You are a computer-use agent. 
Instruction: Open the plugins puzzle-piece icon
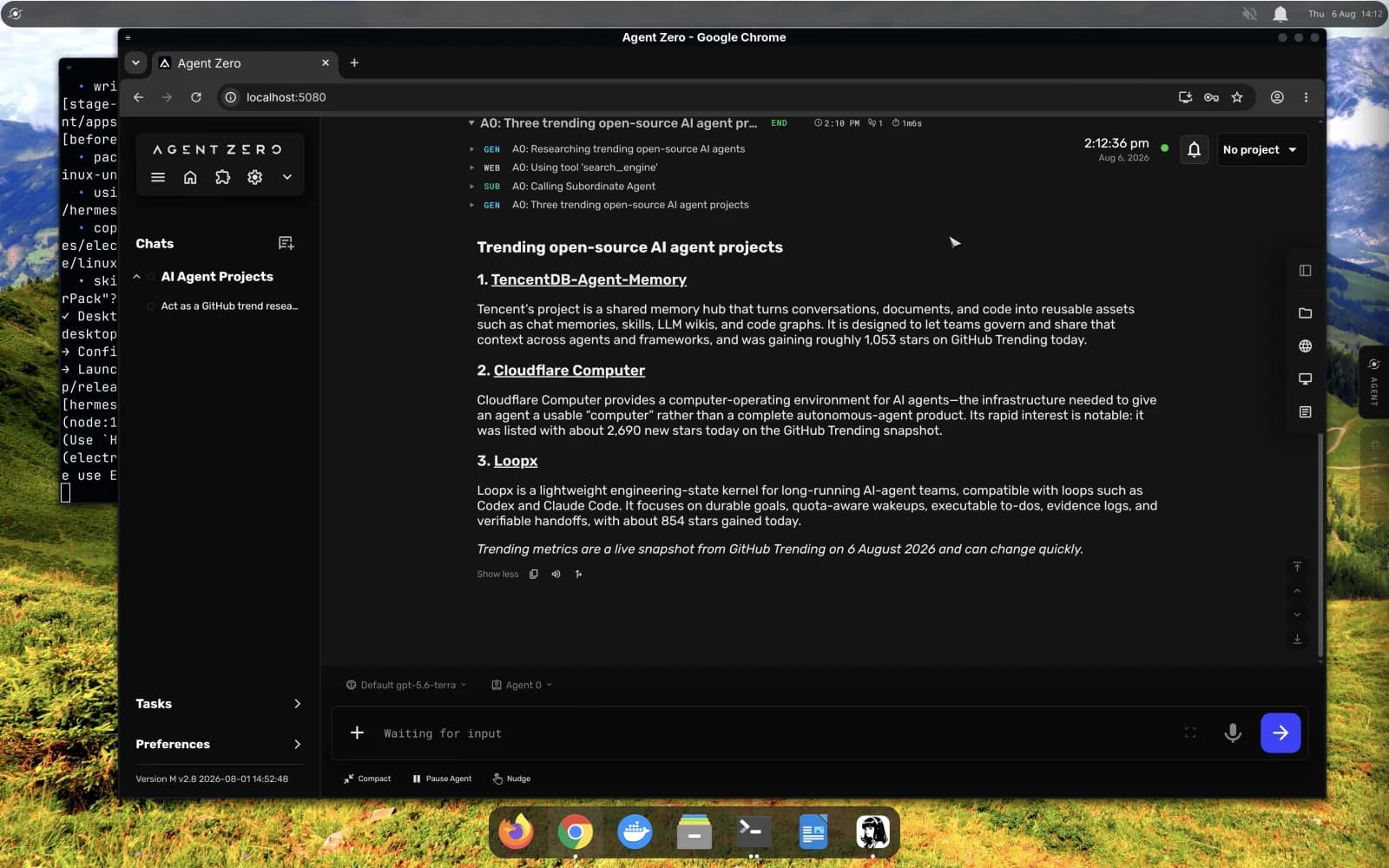(222, 177)
